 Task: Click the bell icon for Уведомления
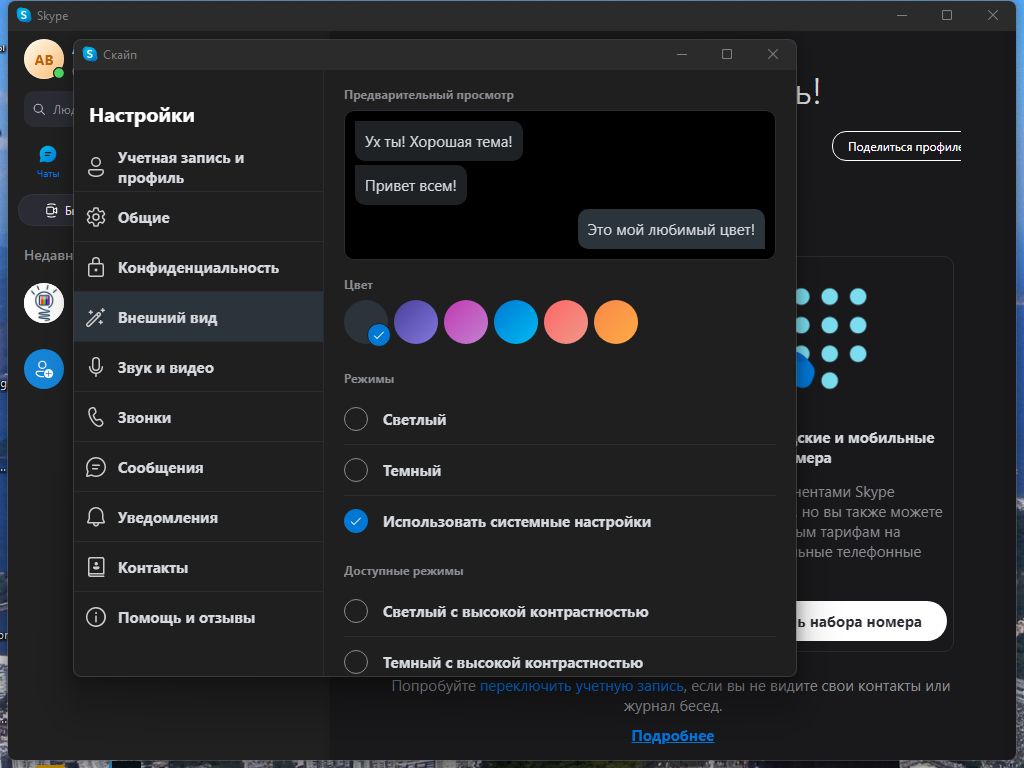pos(96,518)
